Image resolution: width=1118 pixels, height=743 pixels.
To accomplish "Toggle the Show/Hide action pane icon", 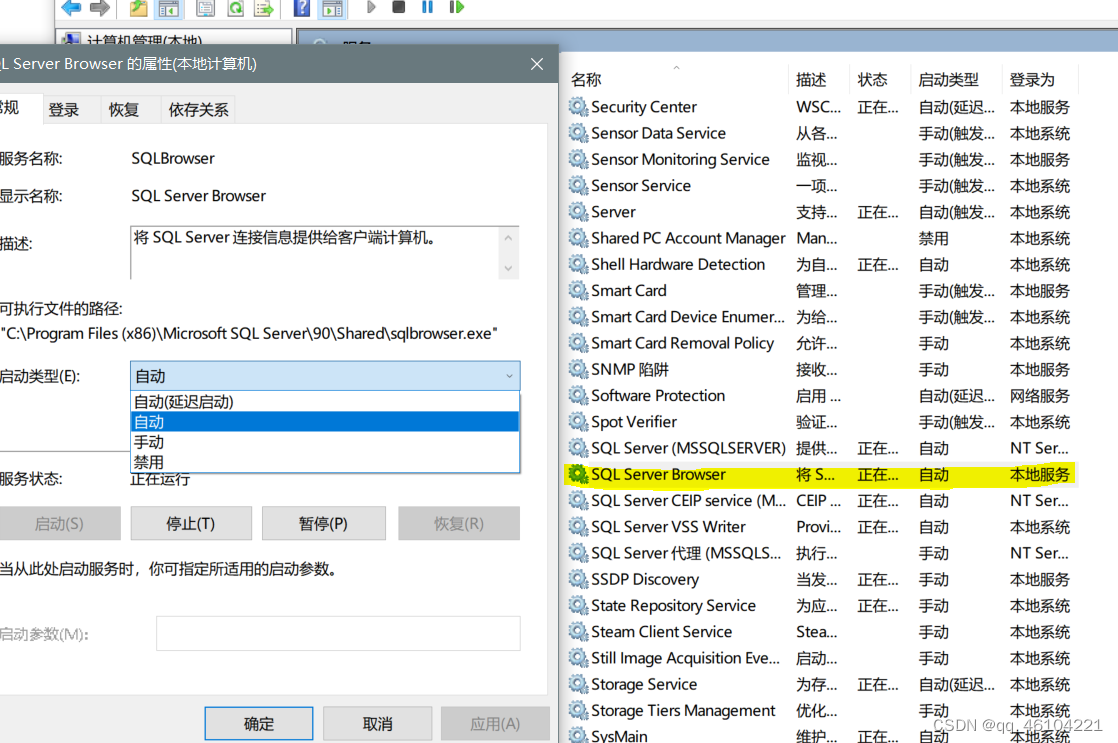I will click(332, 7).
